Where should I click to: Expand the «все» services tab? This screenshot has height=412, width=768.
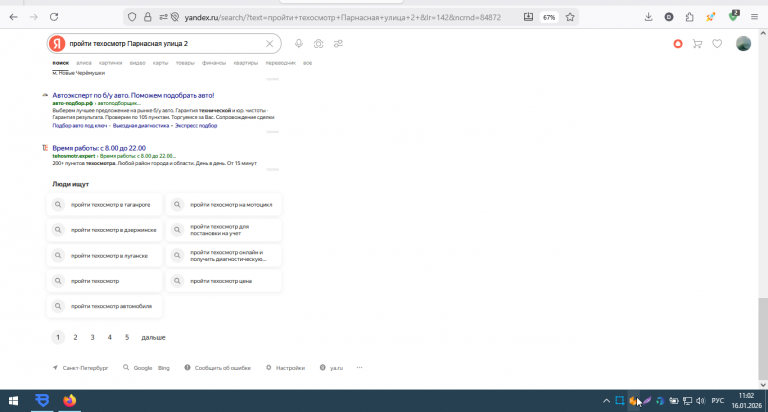coord(307,63)
